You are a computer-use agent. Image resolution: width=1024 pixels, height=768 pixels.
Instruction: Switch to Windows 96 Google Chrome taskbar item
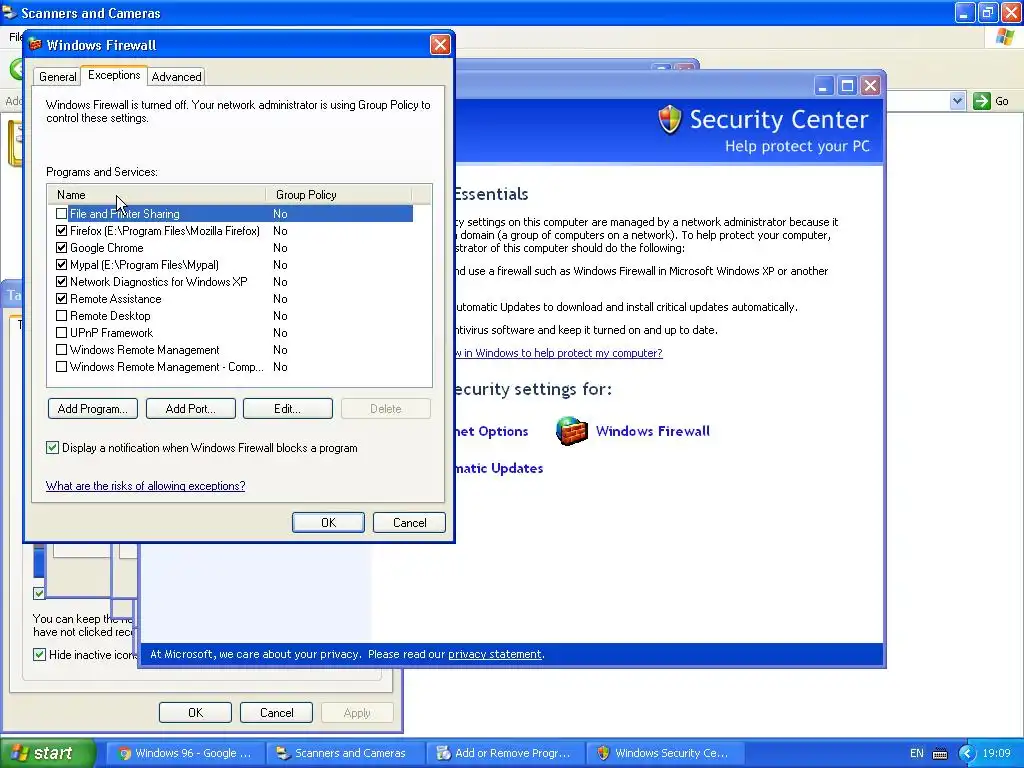pyautogui.click(x=185, y=753)
